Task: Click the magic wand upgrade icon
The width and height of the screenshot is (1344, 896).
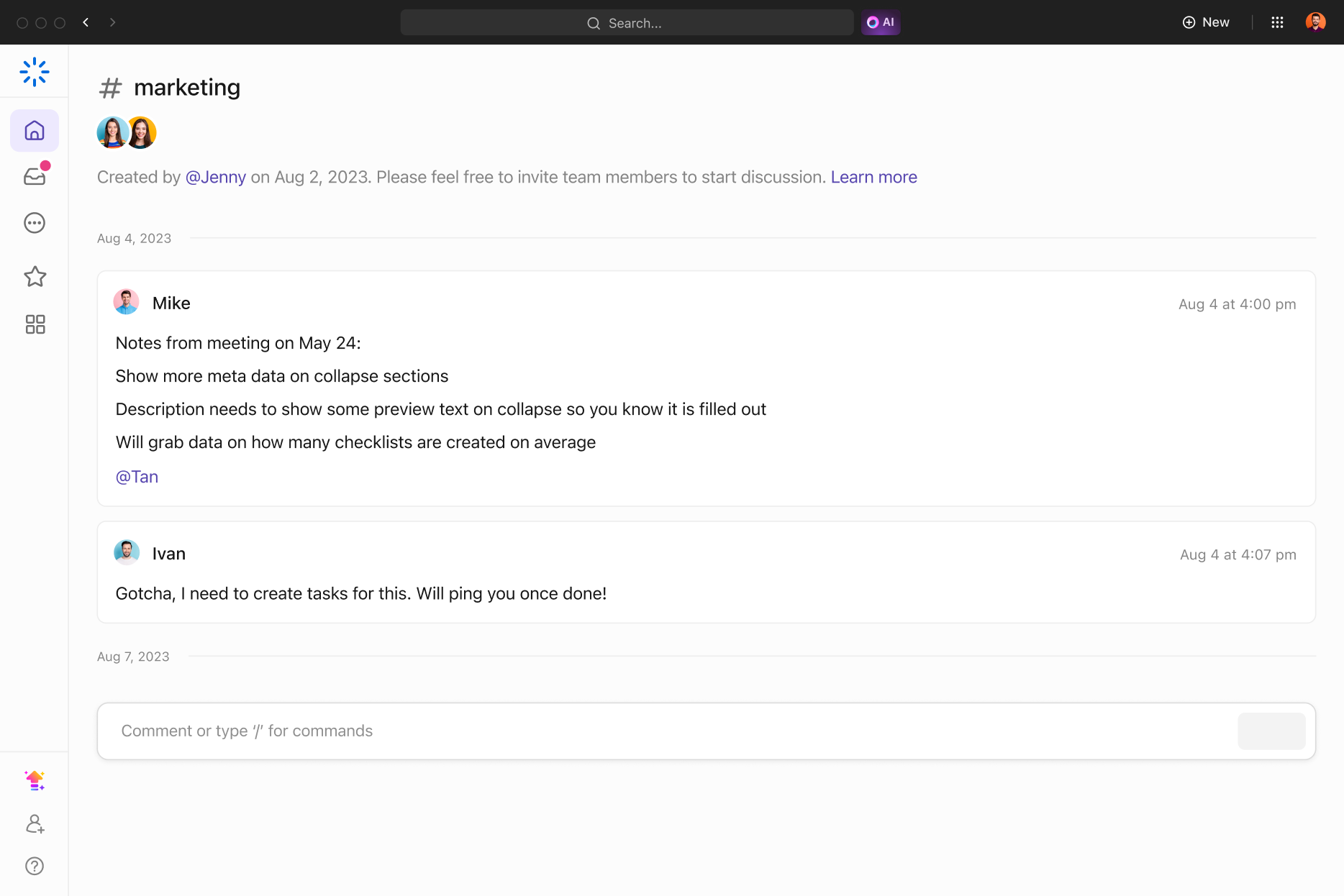Action: click(x=34, y=780)
